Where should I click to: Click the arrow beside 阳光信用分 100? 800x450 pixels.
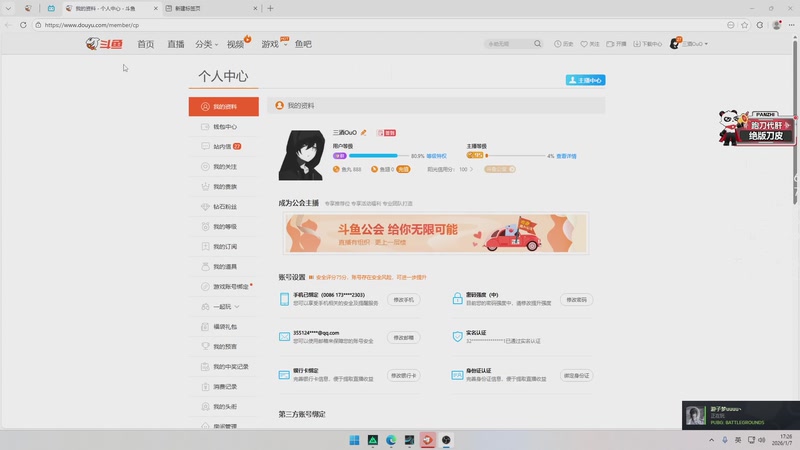(x=471, y=169)
